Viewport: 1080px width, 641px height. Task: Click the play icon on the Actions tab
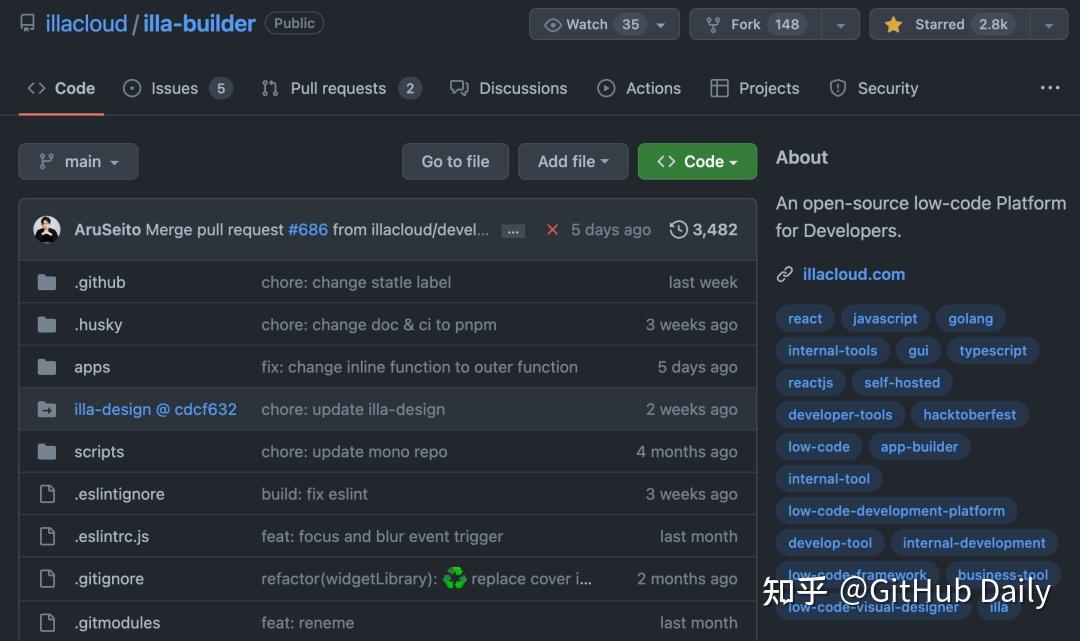coord(605,88)
